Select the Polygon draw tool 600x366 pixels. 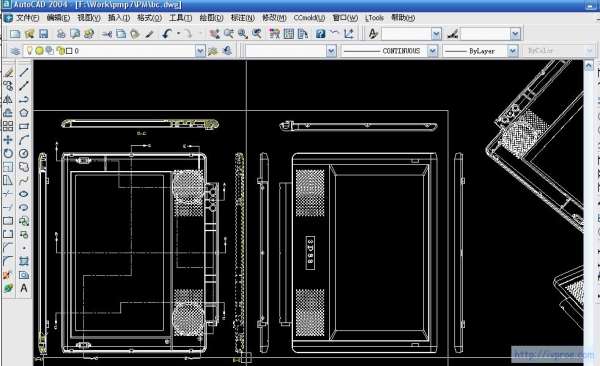point(24,113)
